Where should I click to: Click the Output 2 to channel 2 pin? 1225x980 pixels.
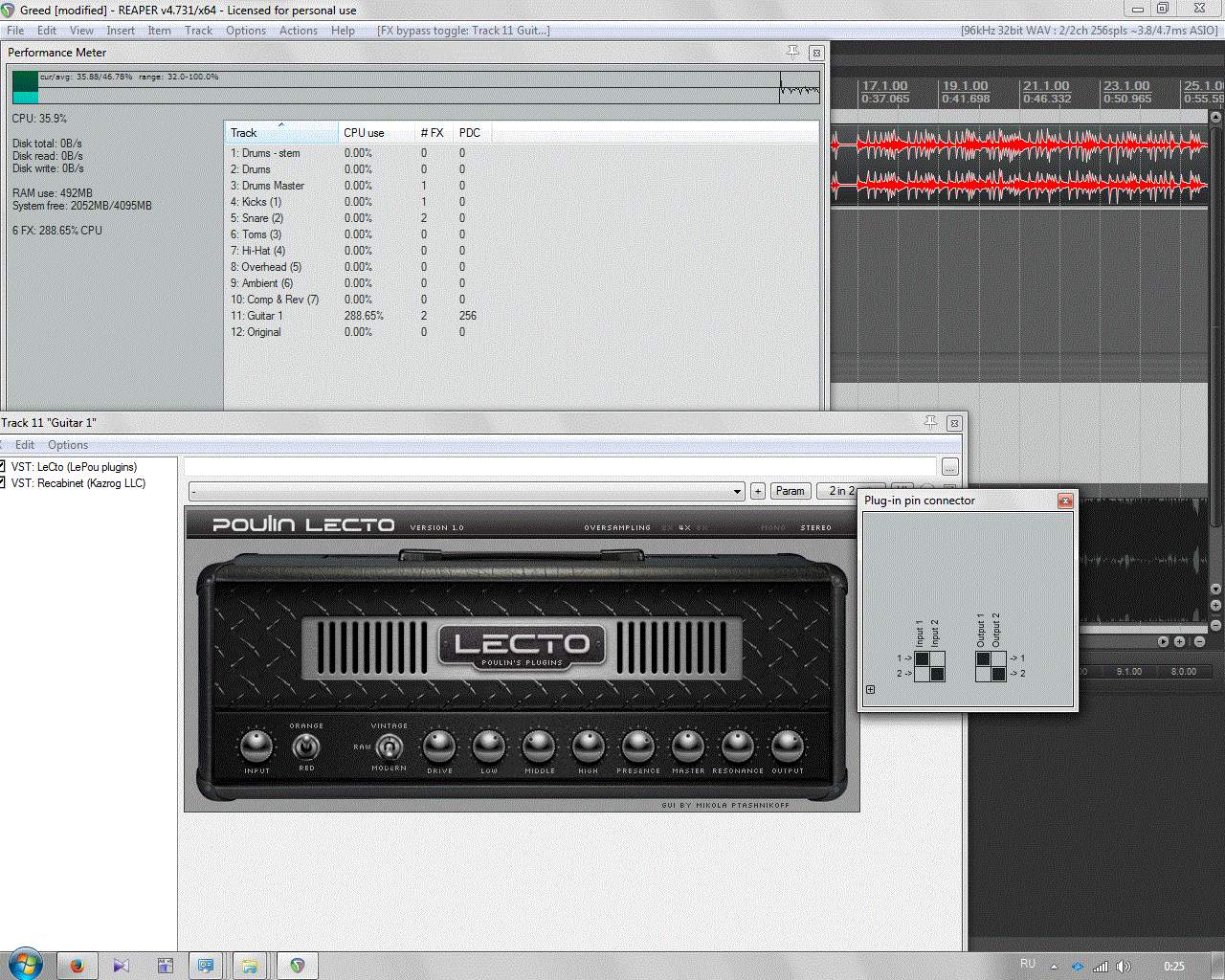(x=998, y=674)
